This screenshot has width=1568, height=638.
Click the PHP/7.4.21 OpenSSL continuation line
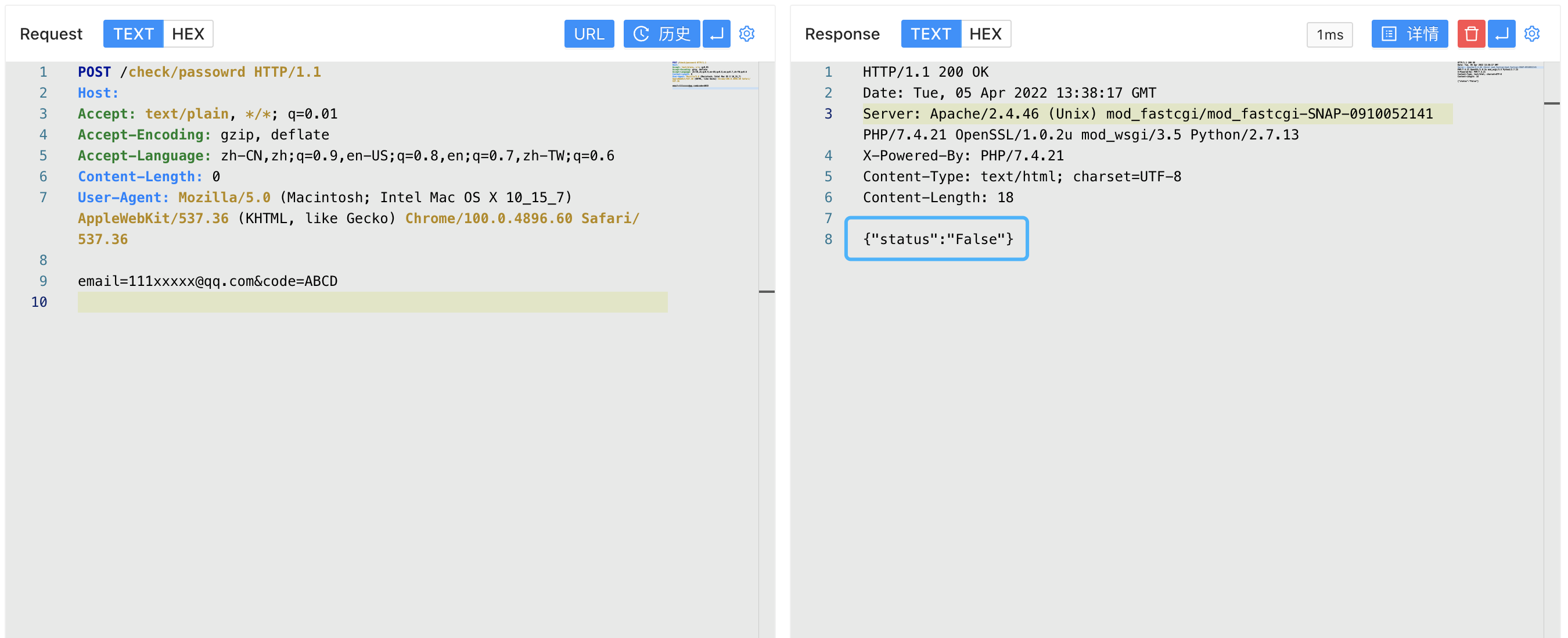(x=1080, y=135)
